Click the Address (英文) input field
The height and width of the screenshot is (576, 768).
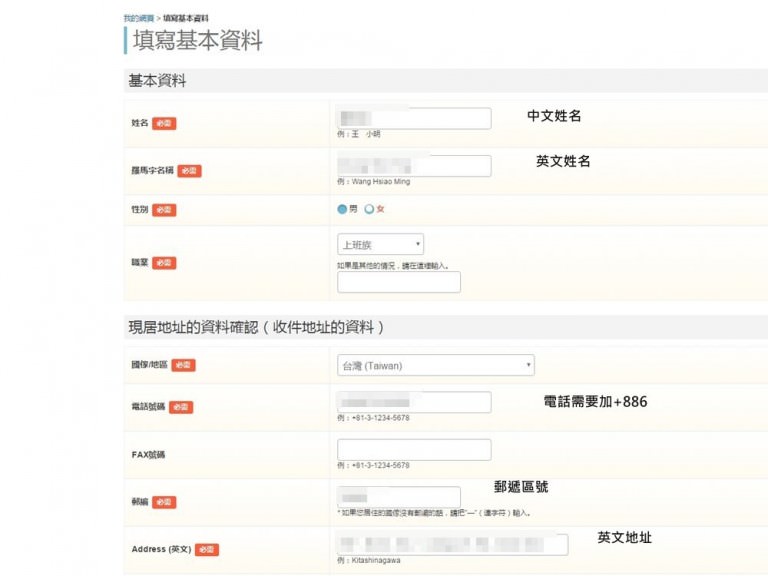452,544
